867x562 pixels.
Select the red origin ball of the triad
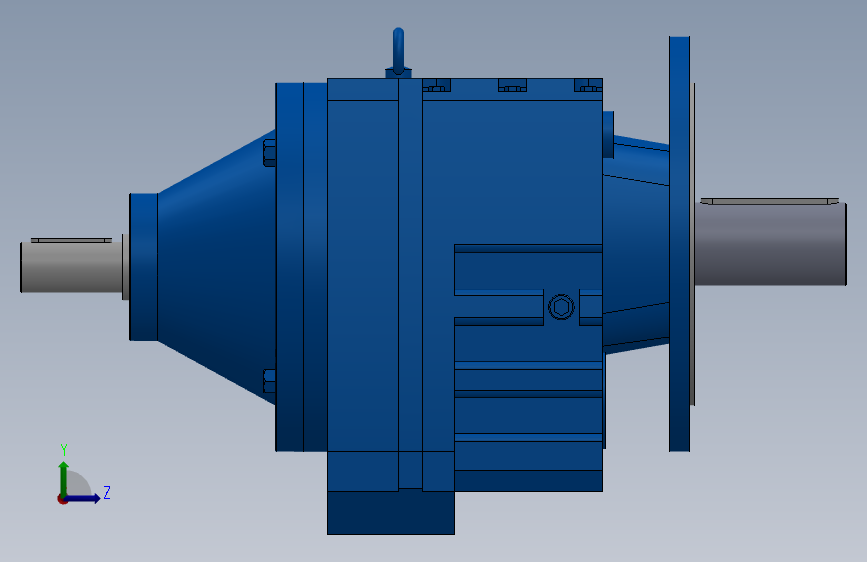pyautogui.click(x=62, y=499)
